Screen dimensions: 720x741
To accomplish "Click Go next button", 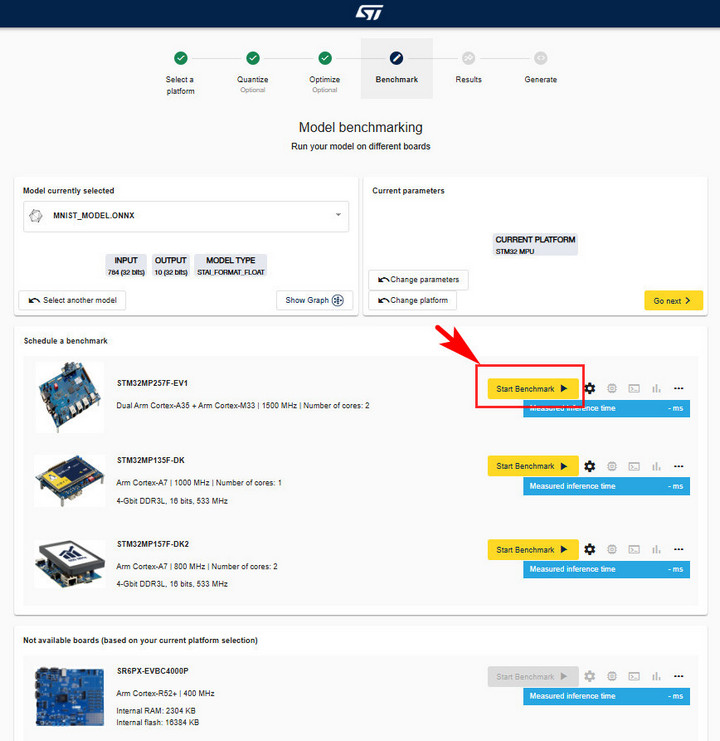I will pos(673,301).
